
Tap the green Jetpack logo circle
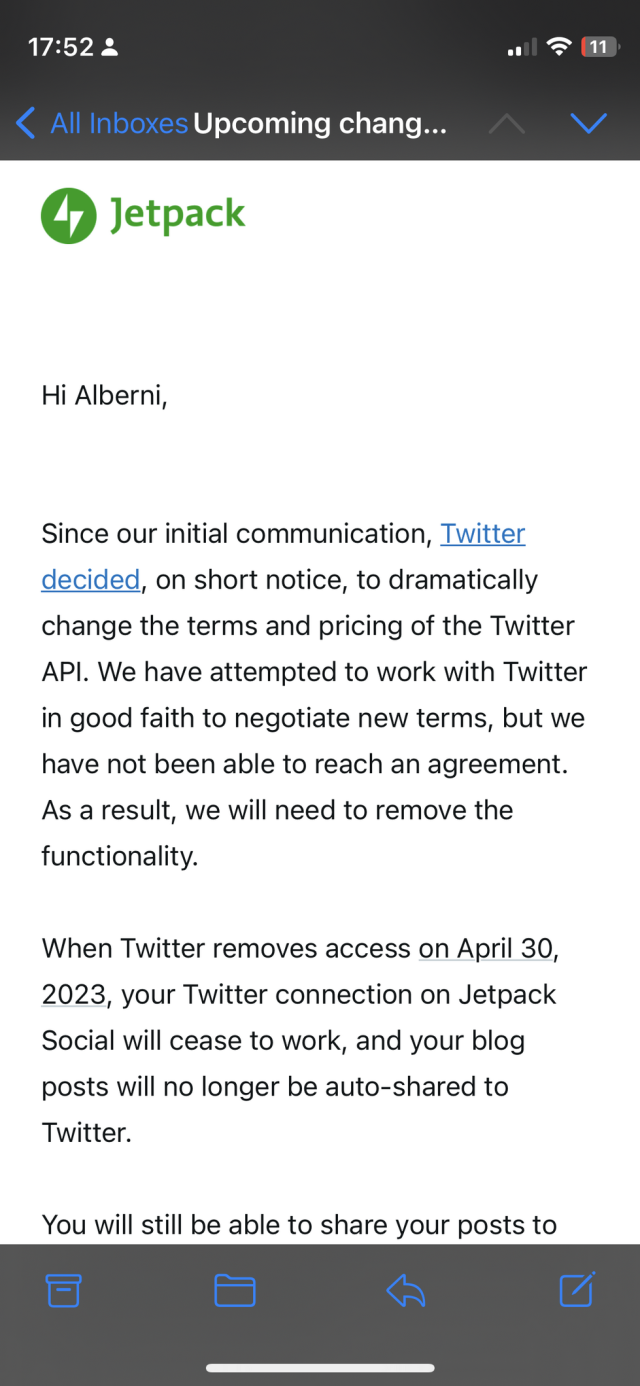pos(68,215)
